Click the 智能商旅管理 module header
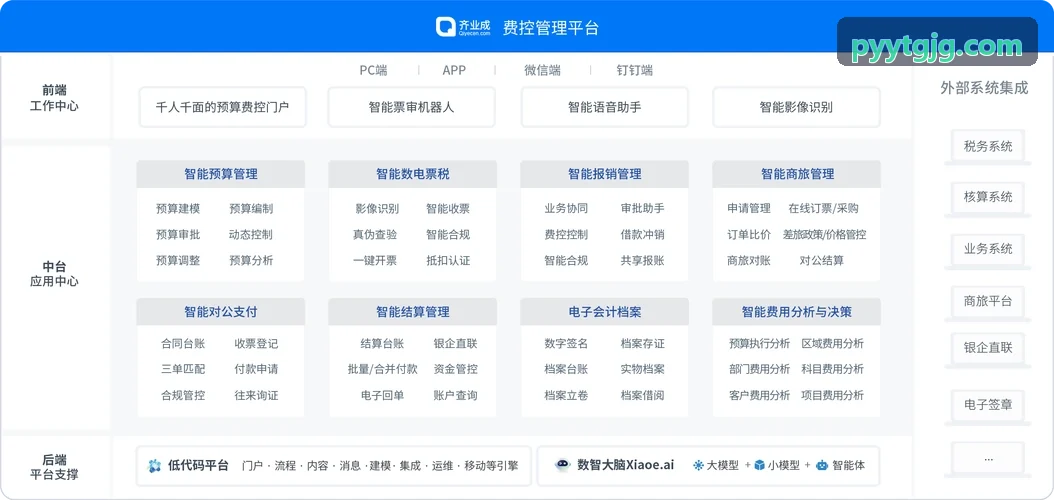Screen dimensions: 1054x500 [x=797, y=174]
